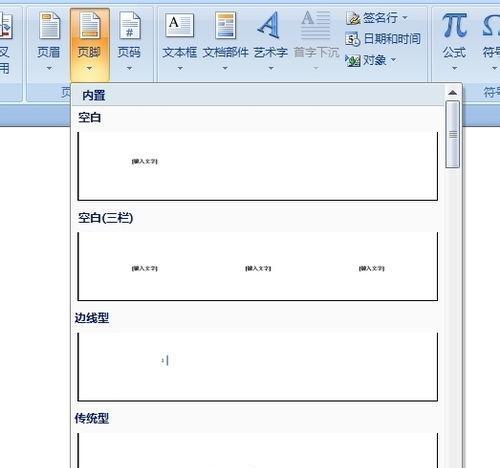500x468 pixels.
Task: Open the dropdown arrow under 公式
Action: (454, 68)
